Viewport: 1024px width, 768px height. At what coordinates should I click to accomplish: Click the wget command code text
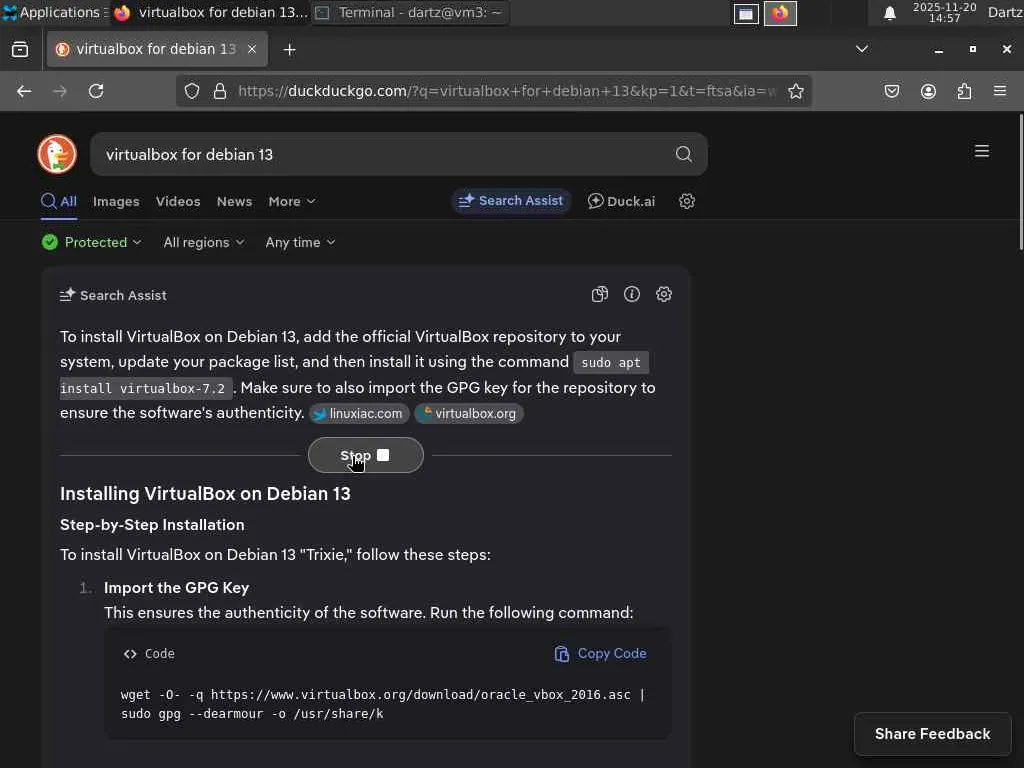(383, 704)
